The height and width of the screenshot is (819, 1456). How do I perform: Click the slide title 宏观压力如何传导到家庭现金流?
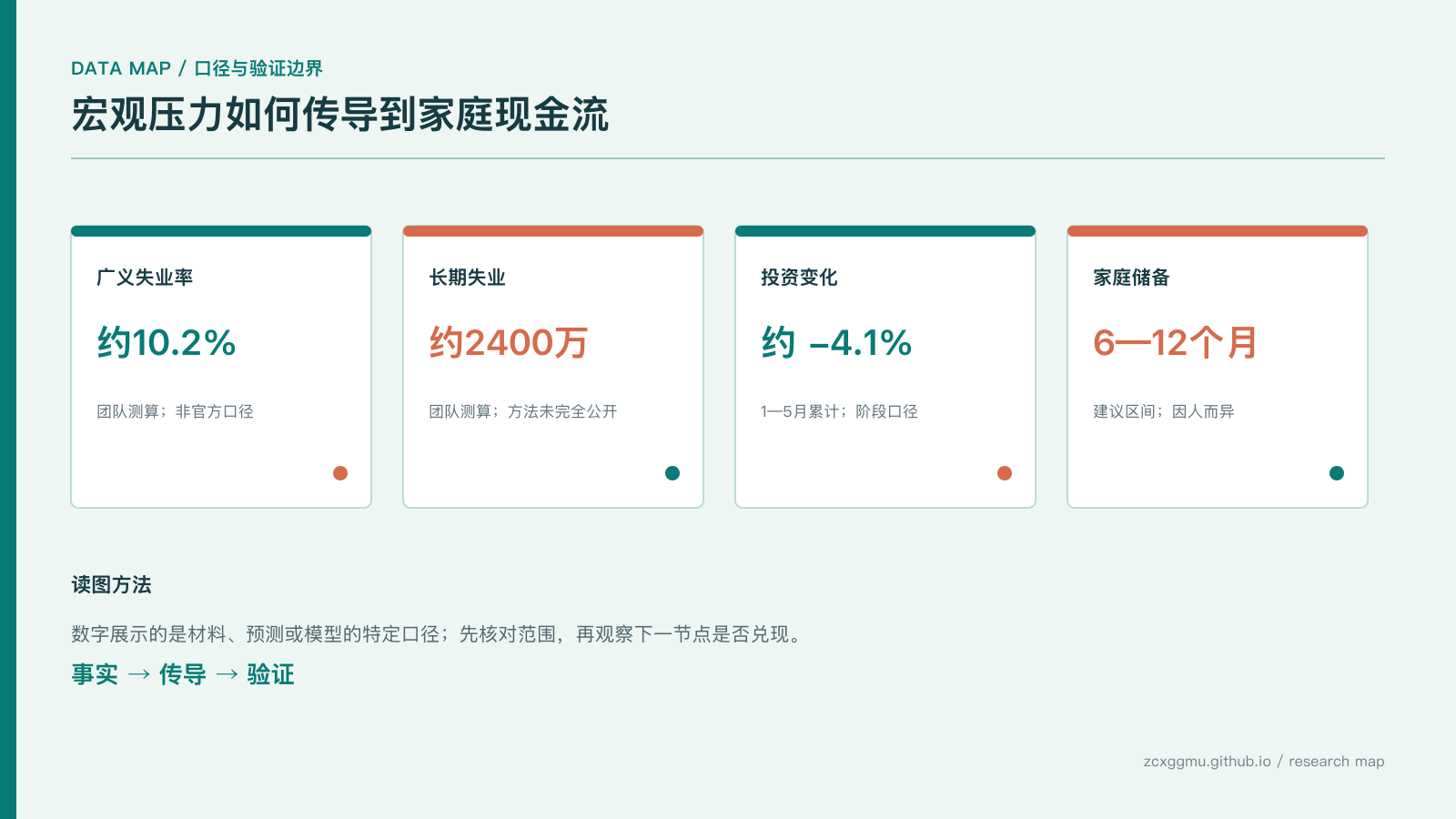pos(339,115)
